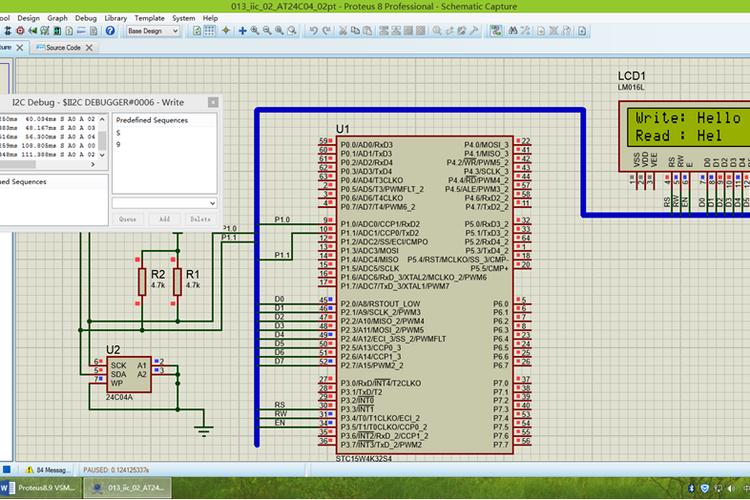
Task: Click the Cut scissors icon
Action: (342, 31)
